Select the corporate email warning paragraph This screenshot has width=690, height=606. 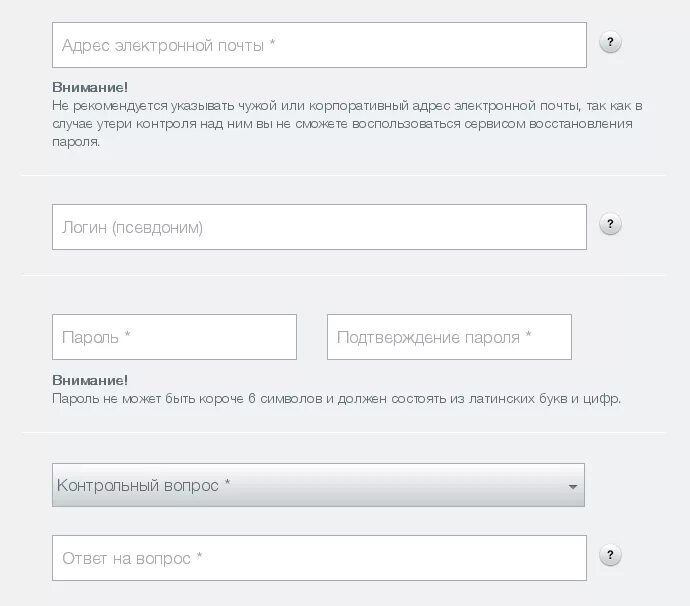pyautogui.click(x=347, y=124)
